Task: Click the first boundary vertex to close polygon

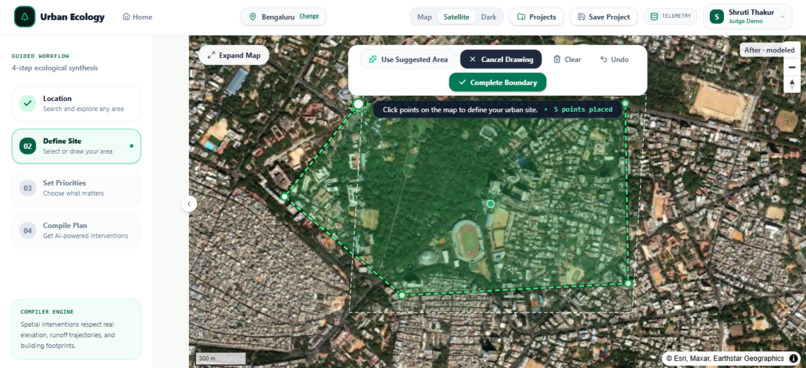Action: tap(358, 104)
